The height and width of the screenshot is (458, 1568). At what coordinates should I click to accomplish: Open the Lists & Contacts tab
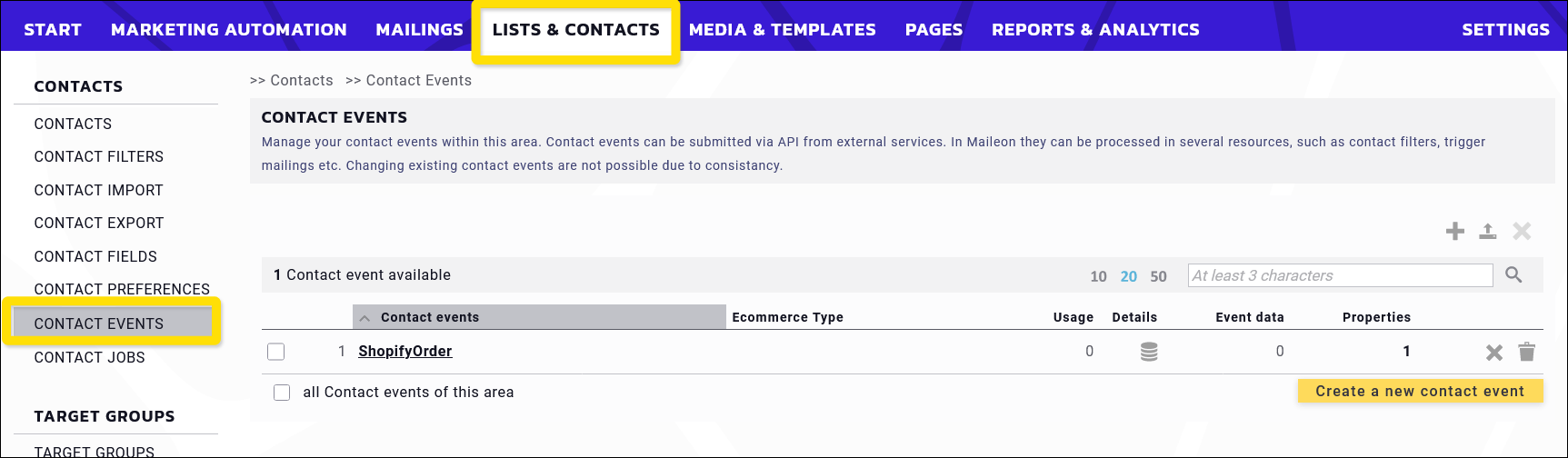click(x=575, y=30)
